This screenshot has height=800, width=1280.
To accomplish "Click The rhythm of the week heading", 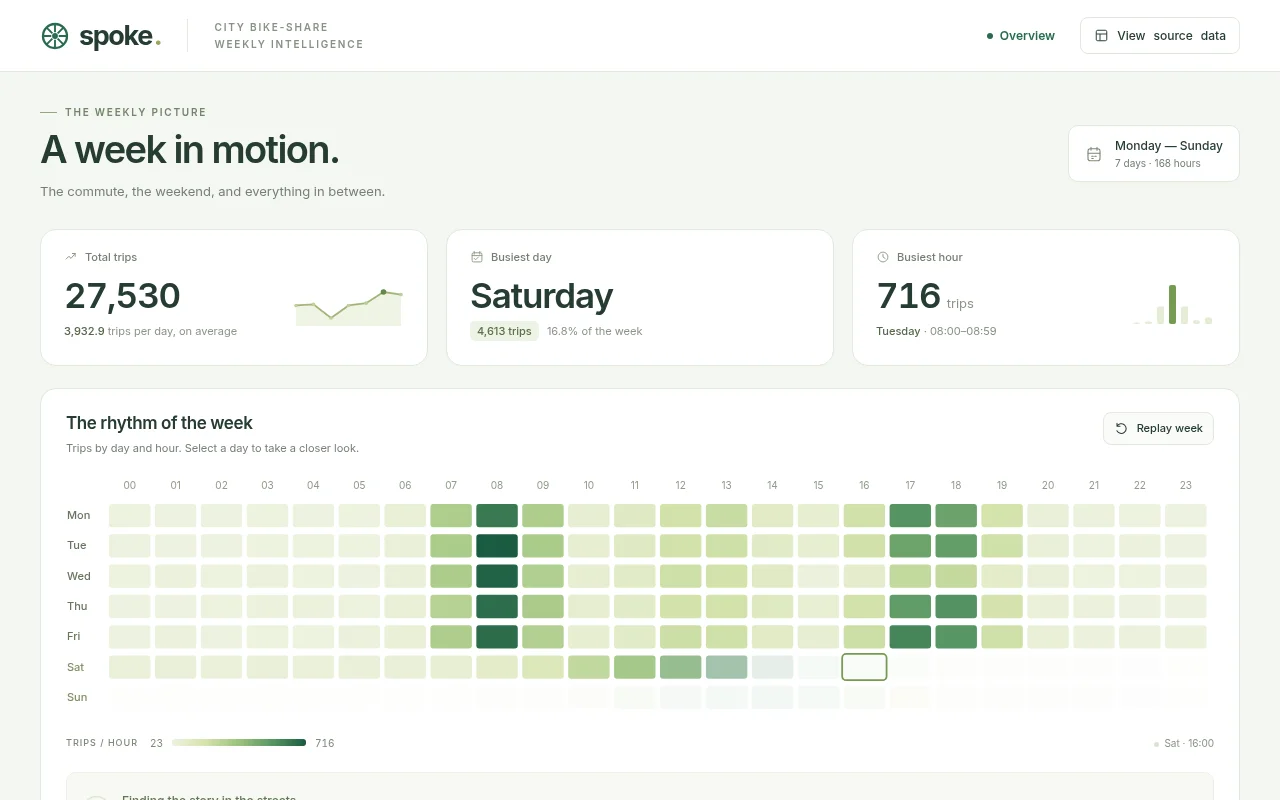I will coord(159,422).
